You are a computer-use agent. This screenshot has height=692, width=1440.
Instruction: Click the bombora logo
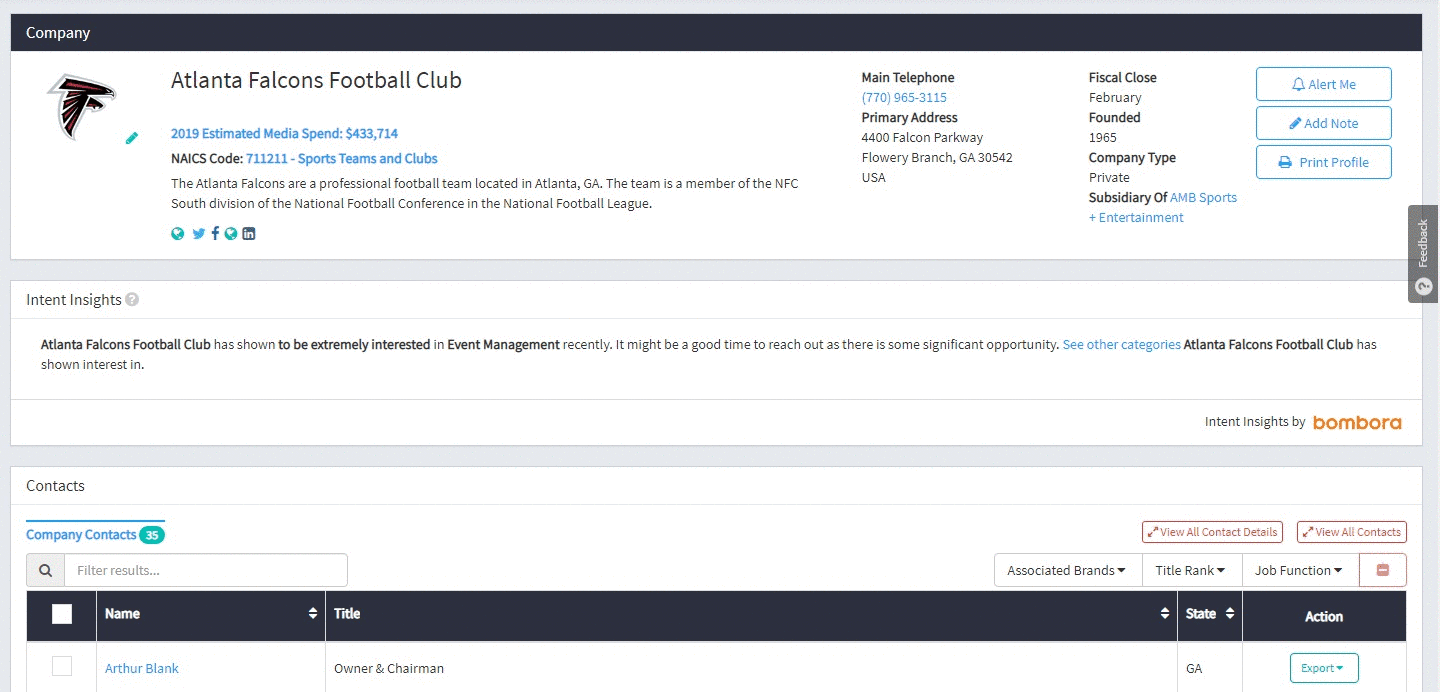coord(1357,422)
